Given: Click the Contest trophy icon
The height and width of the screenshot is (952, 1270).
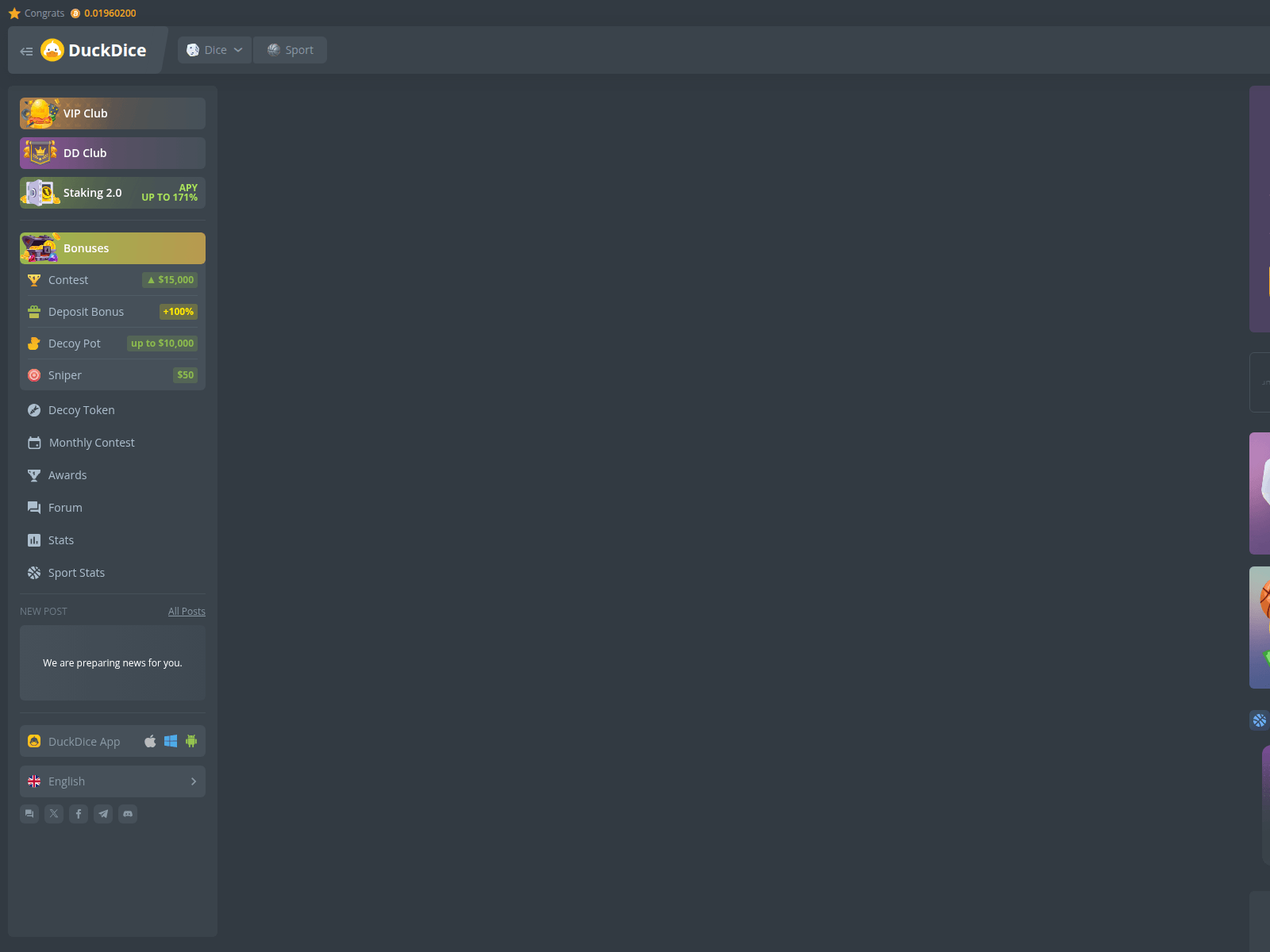Looking at the screenshot, I should [34, 280].
